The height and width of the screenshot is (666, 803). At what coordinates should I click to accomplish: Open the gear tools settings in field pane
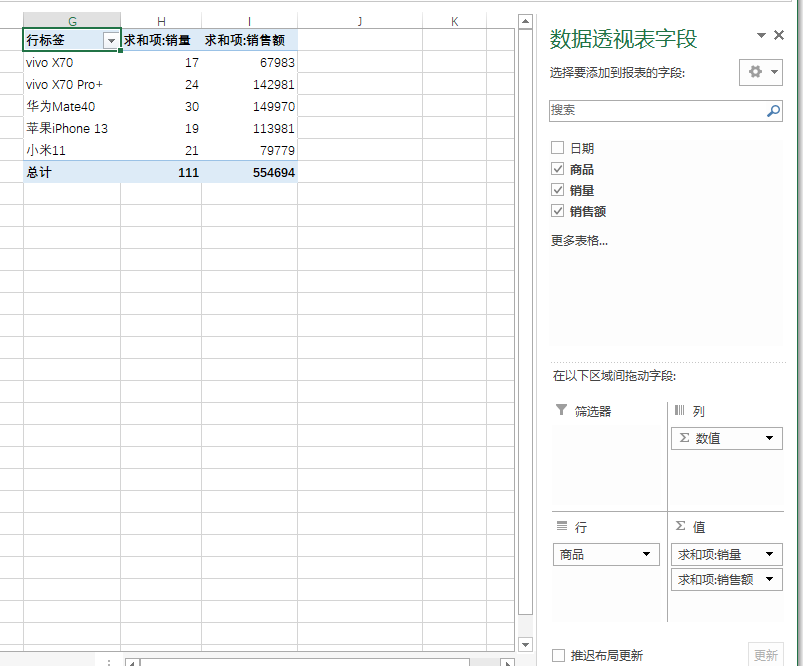pyautogui.click(x=761, y=72)
